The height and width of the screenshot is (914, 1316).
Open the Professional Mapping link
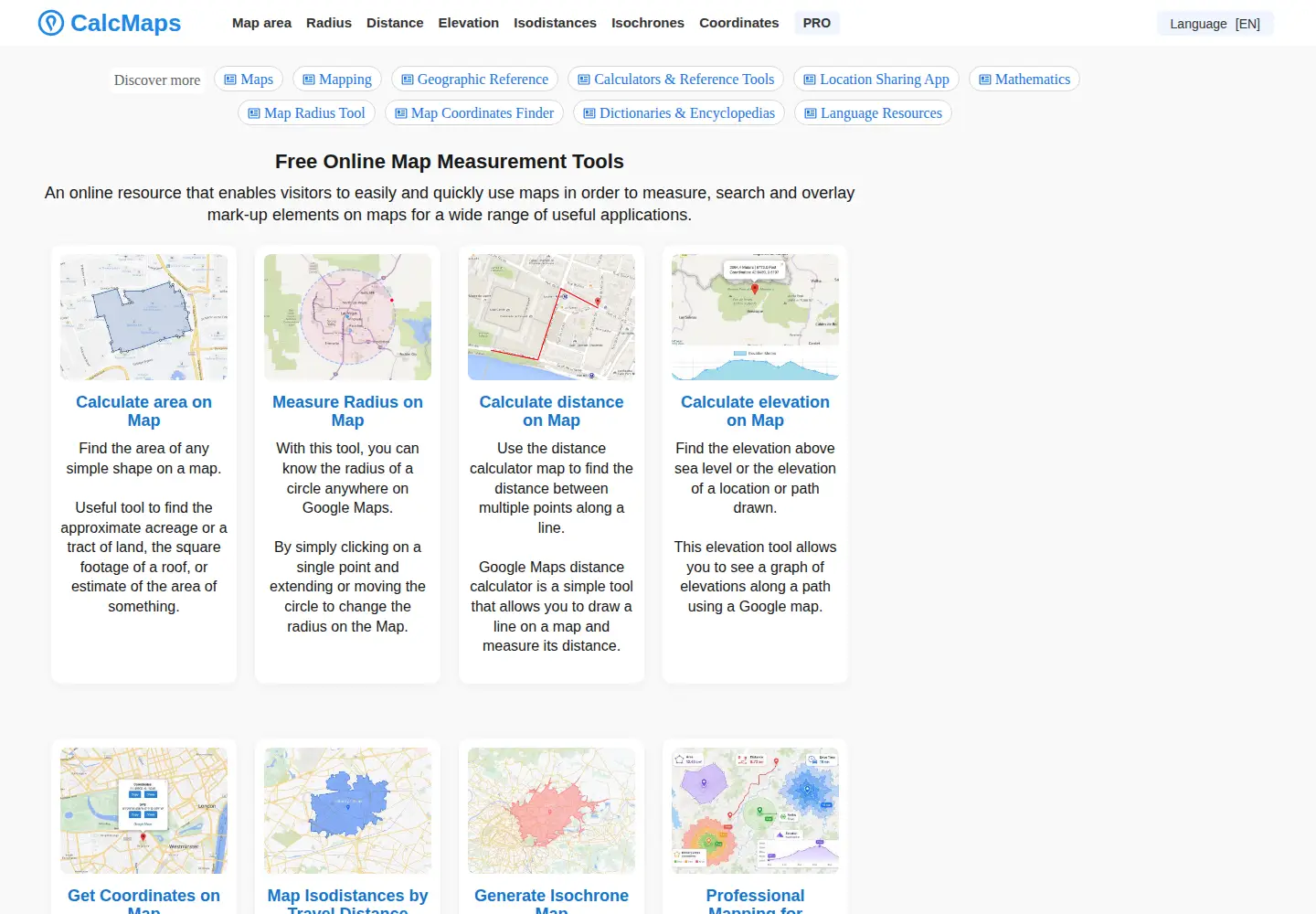[x=755, y=900]
